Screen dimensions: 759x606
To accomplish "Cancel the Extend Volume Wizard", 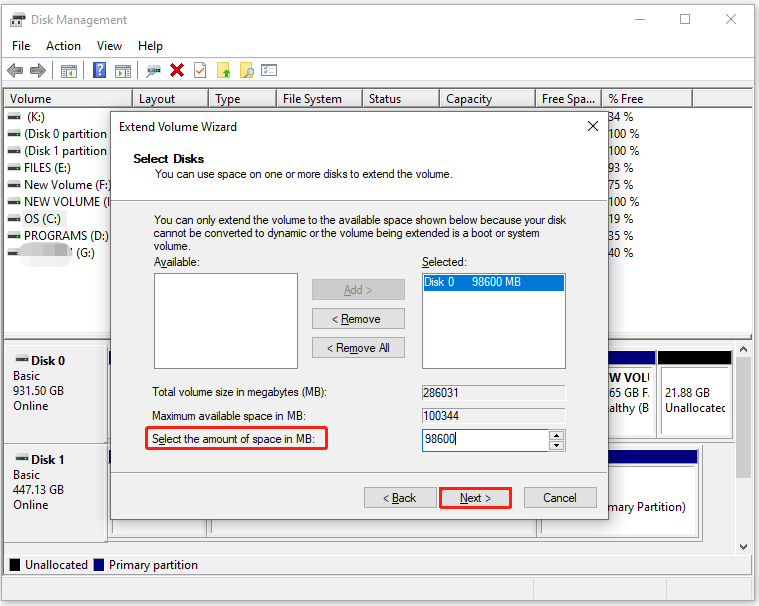I will pyautogui.click(x=560, y=498).
